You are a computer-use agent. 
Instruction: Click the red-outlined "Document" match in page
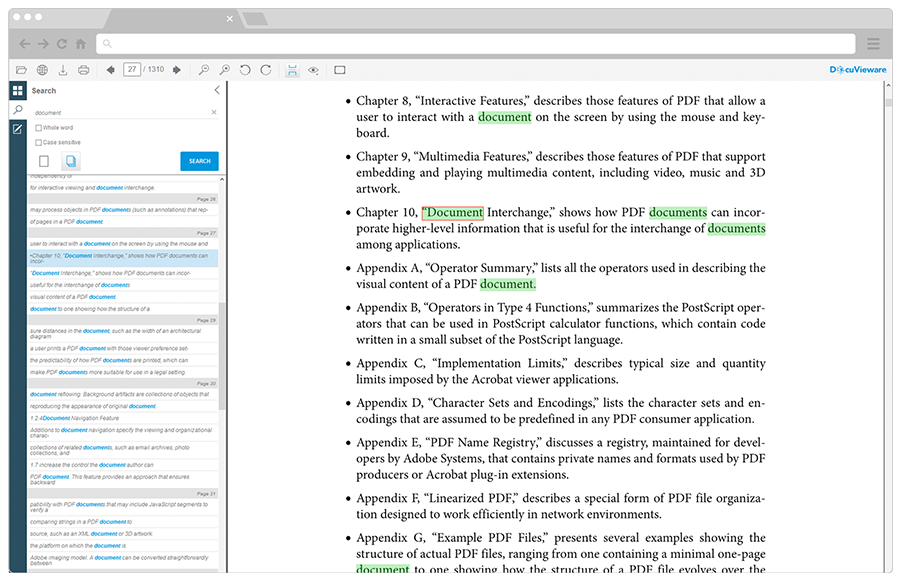pos(453,212)
